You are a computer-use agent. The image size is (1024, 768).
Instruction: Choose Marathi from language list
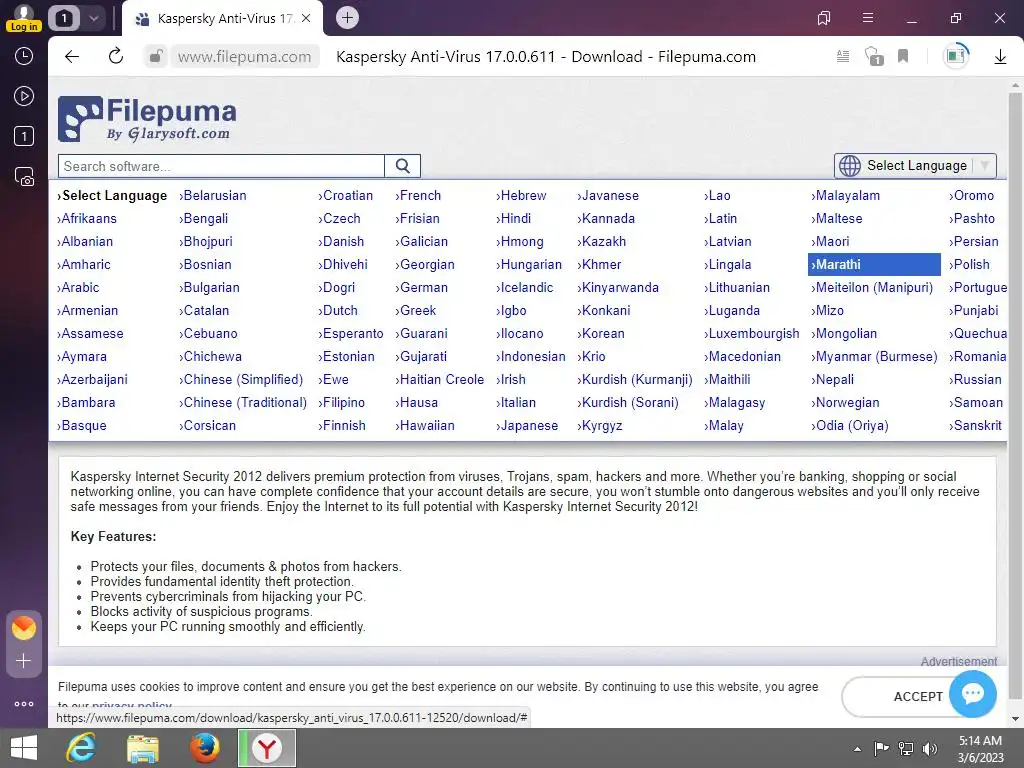874,264
